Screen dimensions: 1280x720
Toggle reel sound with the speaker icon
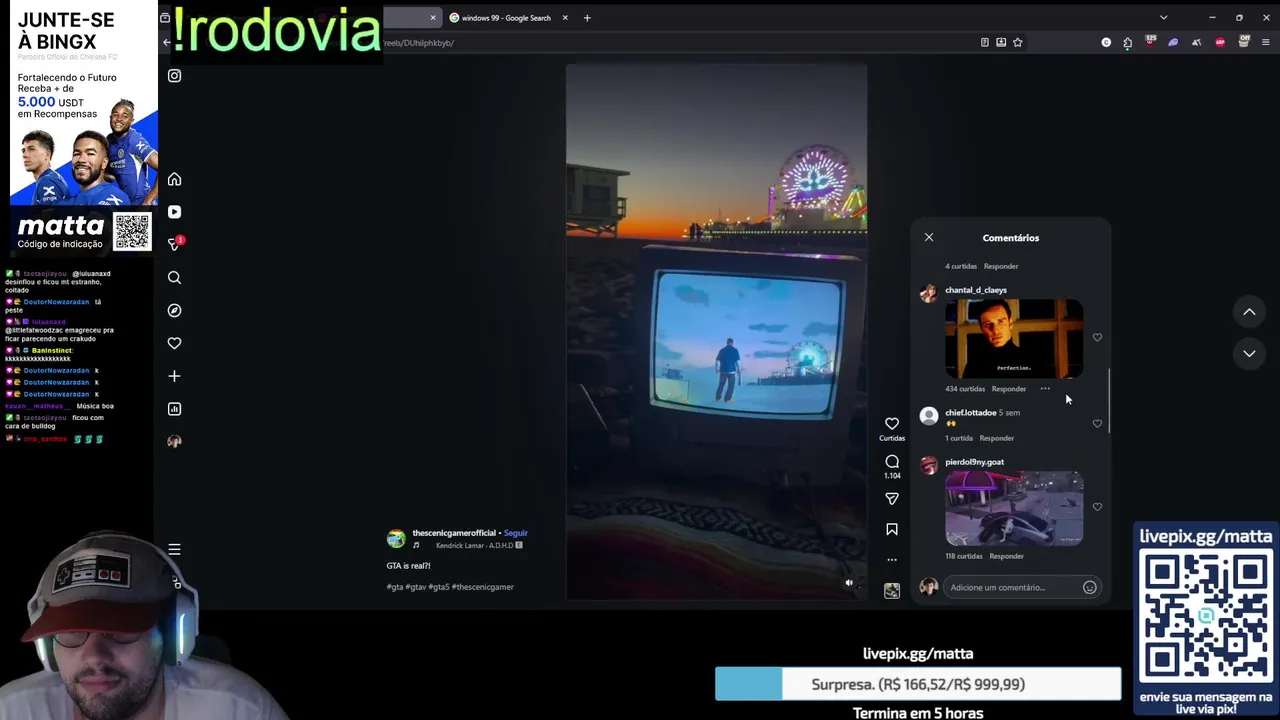point(849,583)
